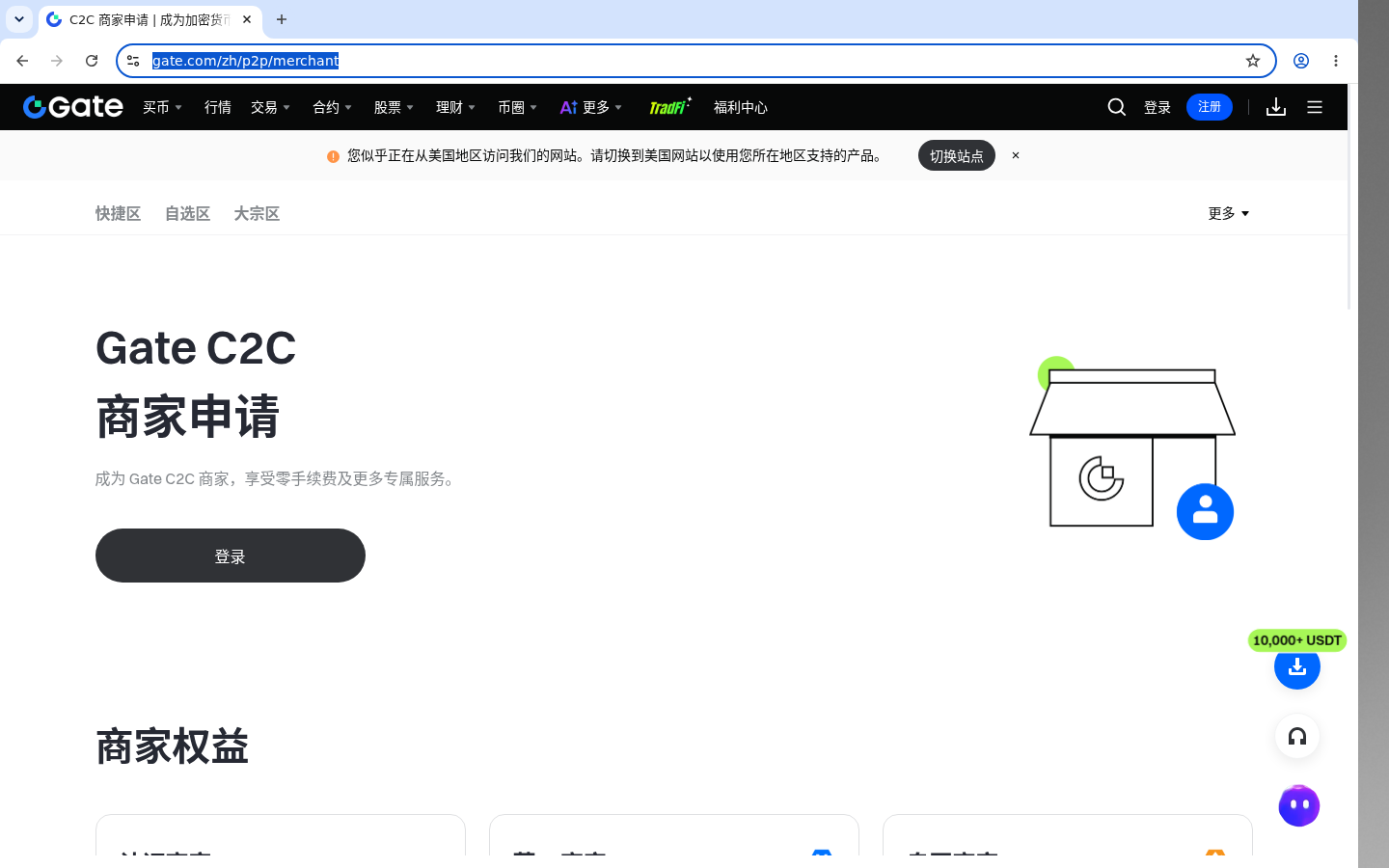Open customer support headset icon
Screen dimensions: 1389x868
(1297, 737)
